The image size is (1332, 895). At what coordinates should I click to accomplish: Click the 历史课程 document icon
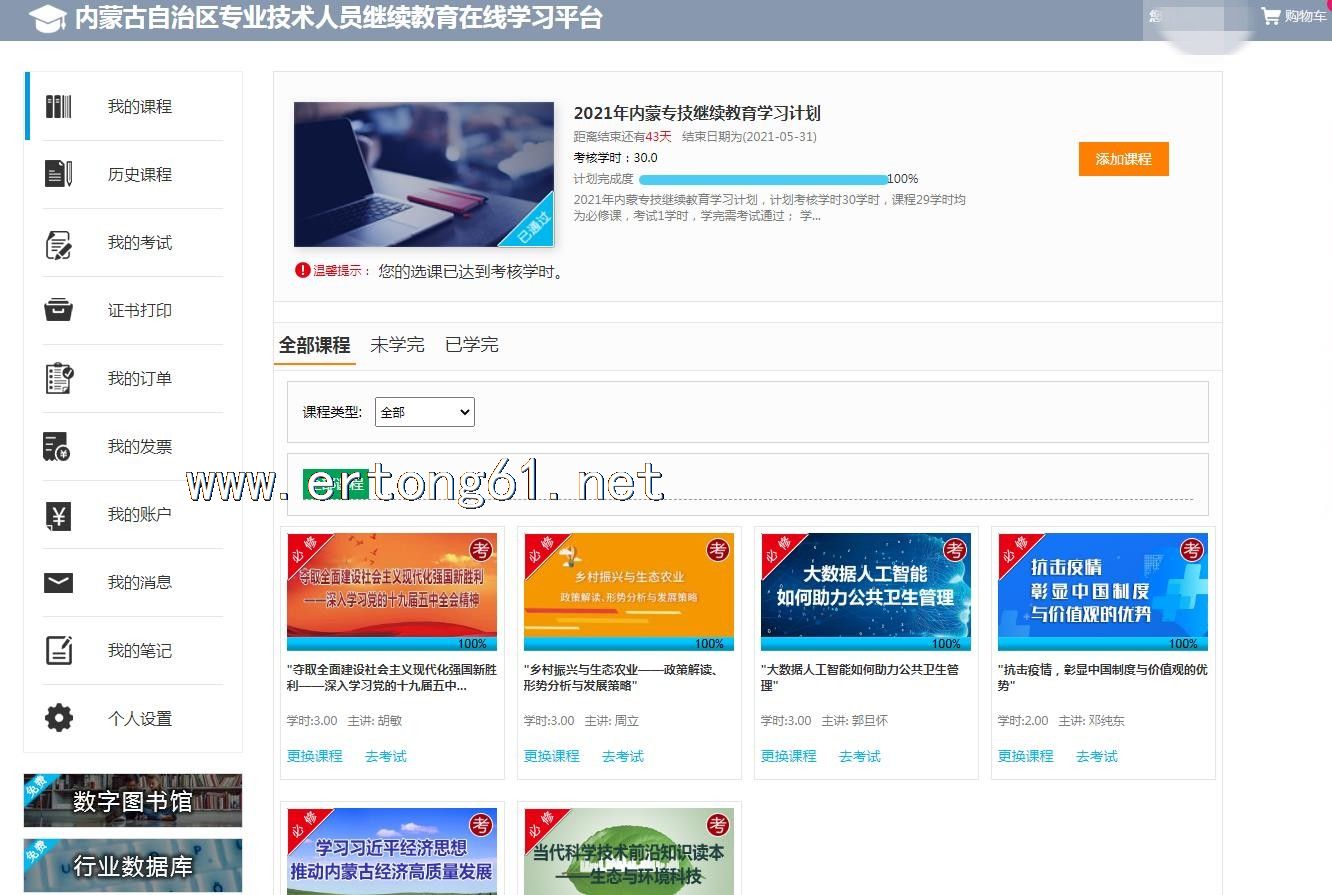tap(59, 174)
